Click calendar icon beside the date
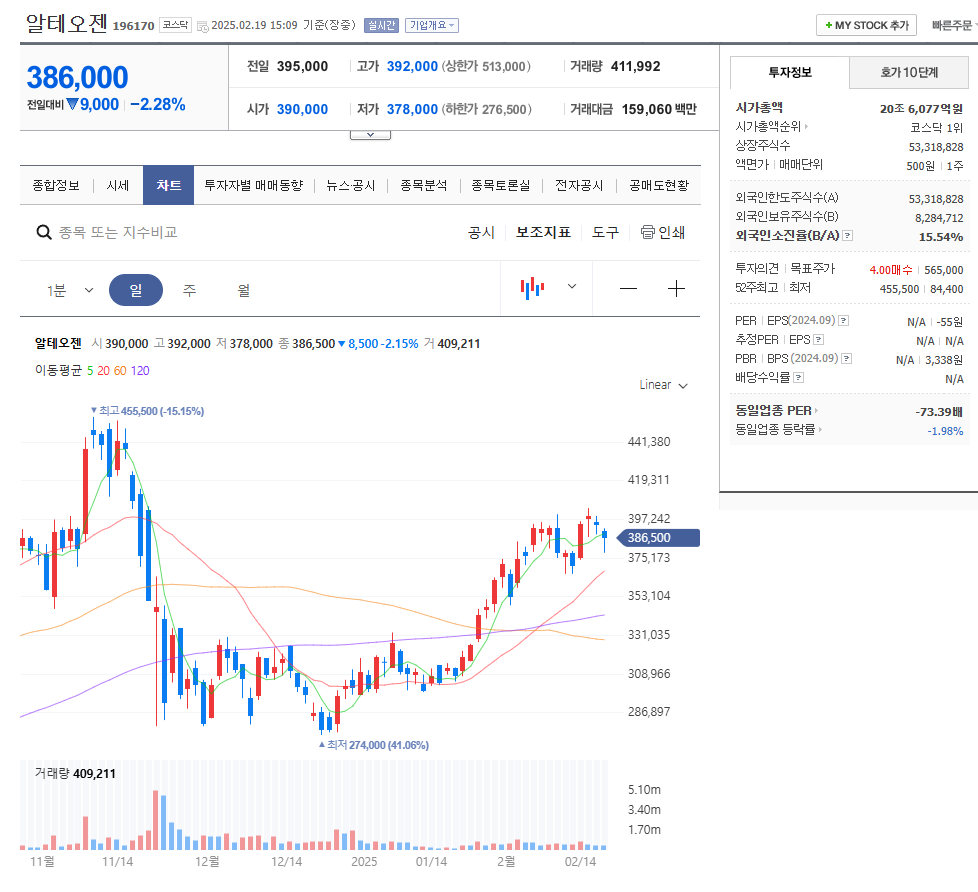This screenshot has height=892, width=978. coord(203,26)
